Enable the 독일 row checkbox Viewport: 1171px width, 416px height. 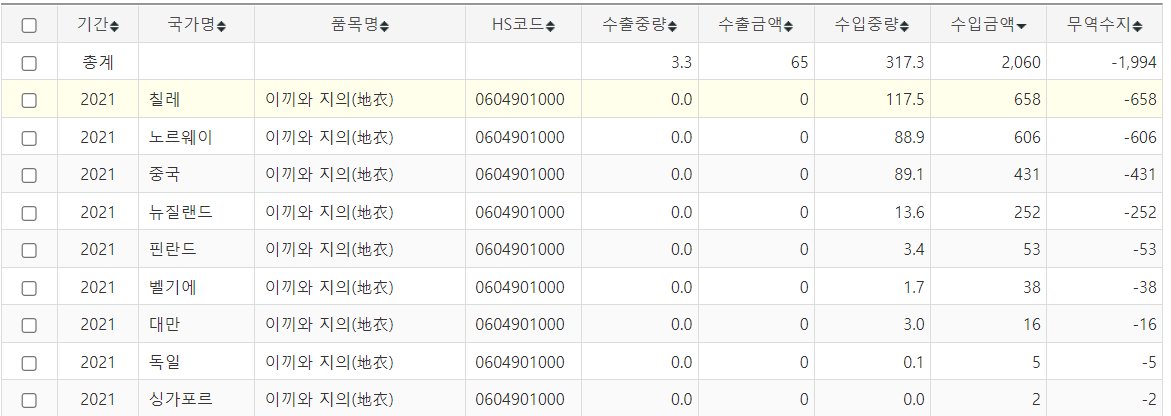pyautogui.click(x=29, y=363)
